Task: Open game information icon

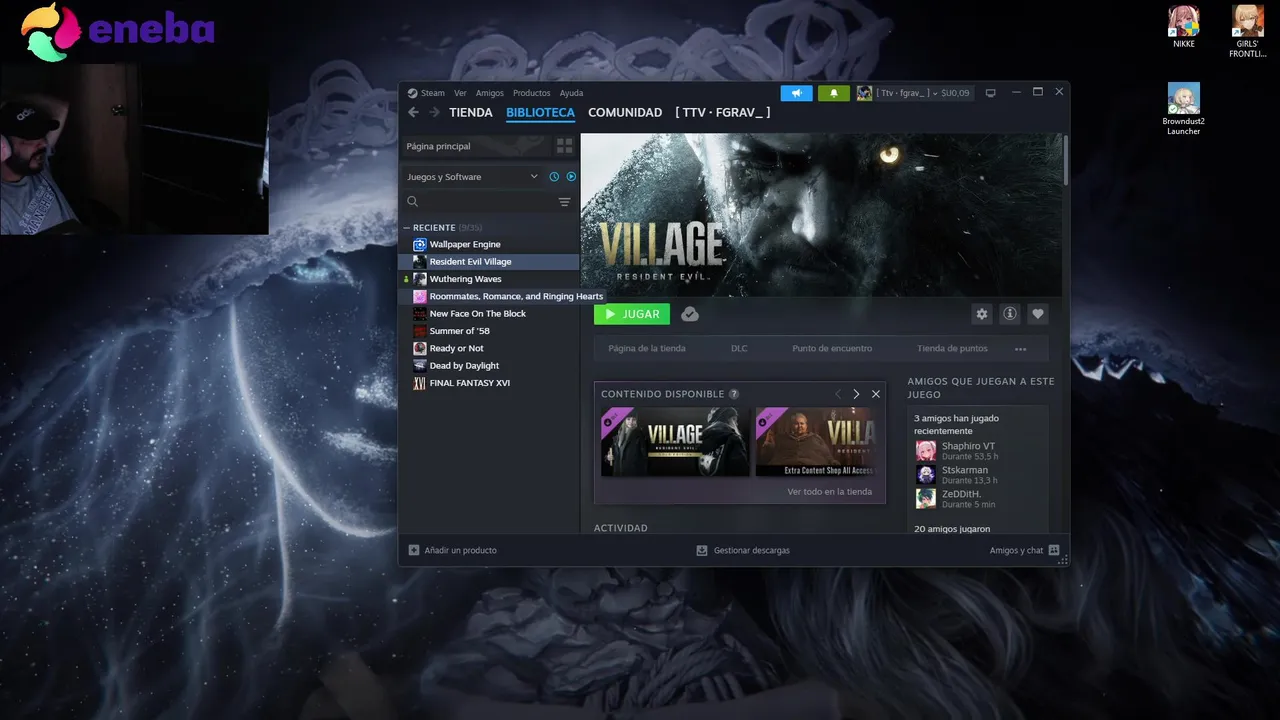Action: tap(1010, 314)
